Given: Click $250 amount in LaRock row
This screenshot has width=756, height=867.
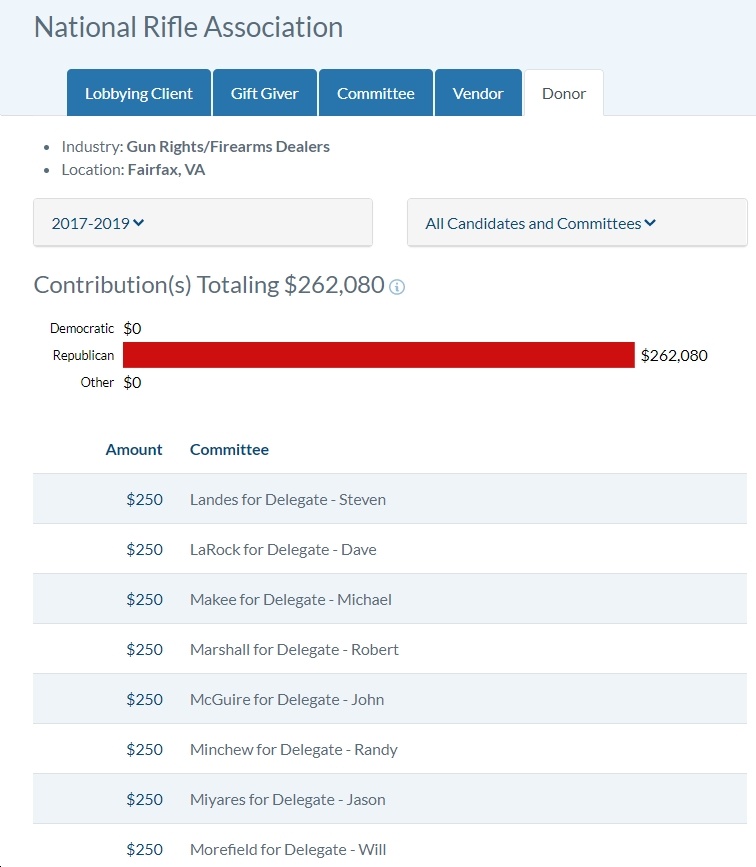Looking at the screenshot, I should click(x=145, y=550).
